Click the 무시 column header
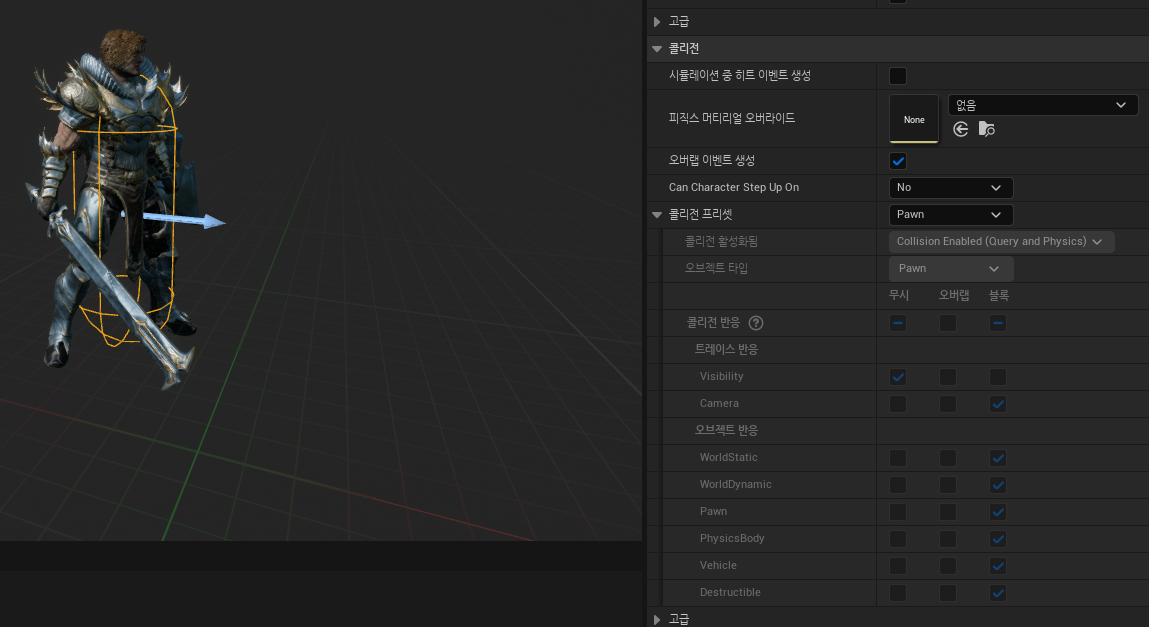Image resolution: width=1149 pixels, height=627 pixels. point(898,295)
